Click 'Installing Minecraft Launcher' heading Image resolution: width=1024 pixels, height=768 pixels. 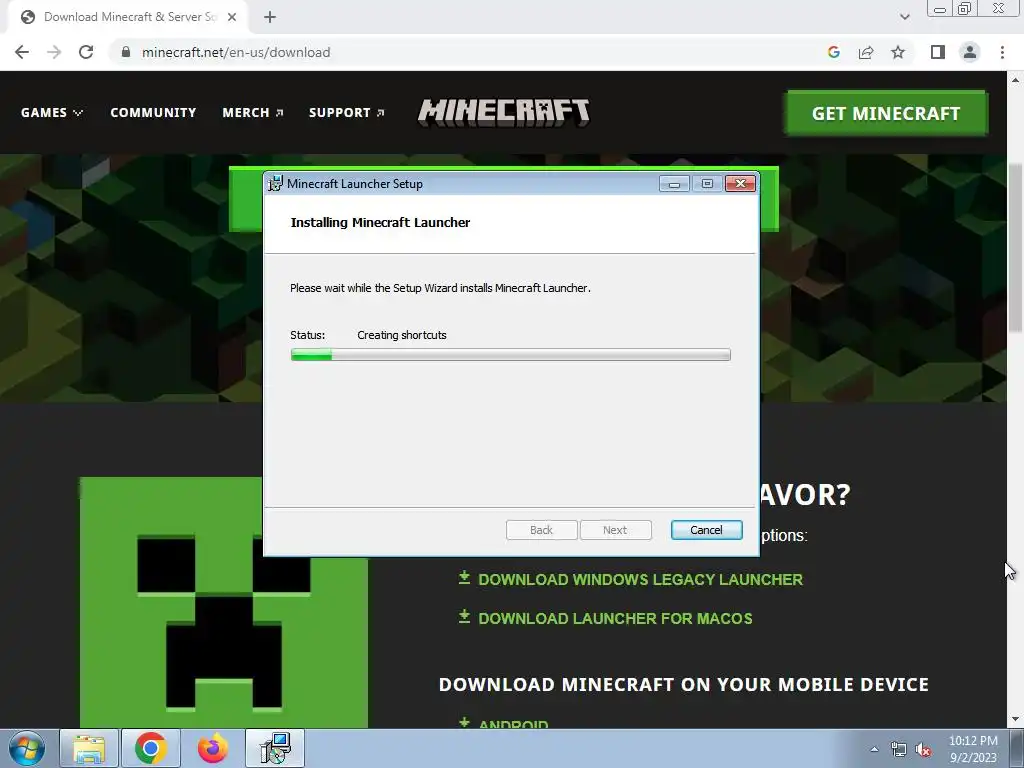point(380,222)
